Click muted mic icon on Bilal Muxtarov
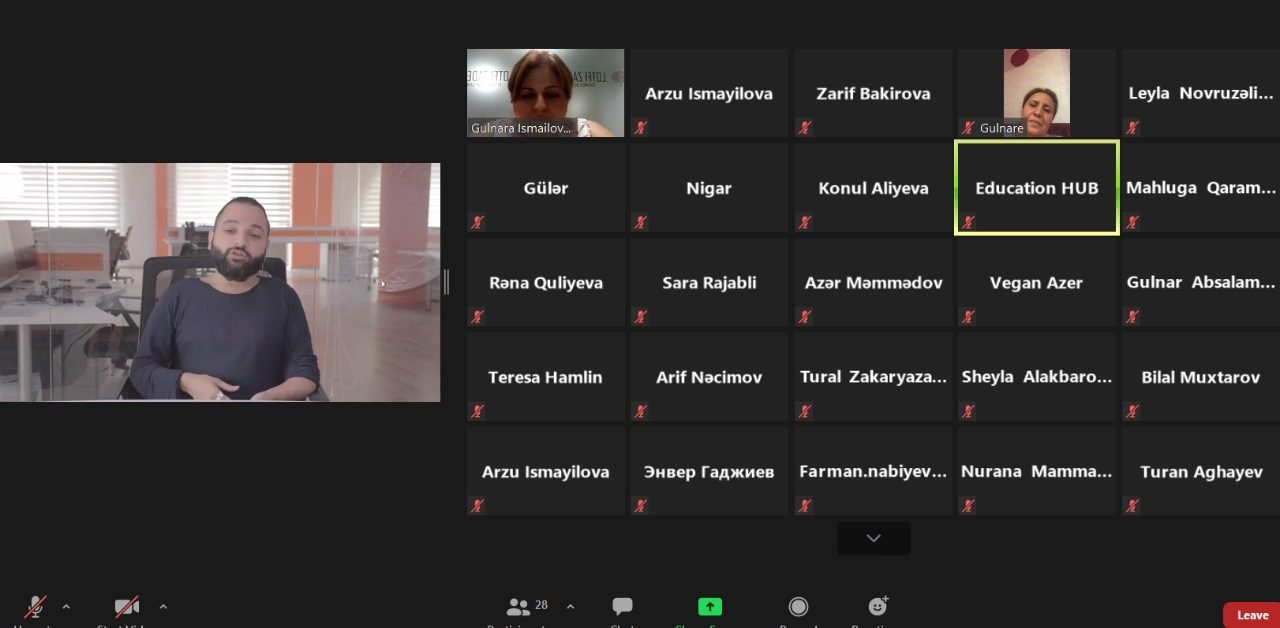 pyautogui.click(x=1132, y=411)
